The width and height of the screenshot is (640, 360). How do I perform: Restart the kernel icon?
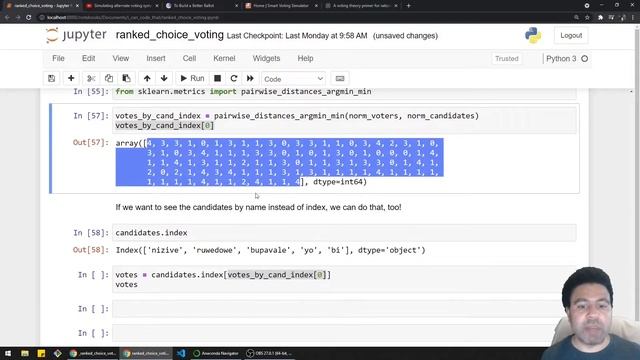pyautogui.click(x=234, y=78)
